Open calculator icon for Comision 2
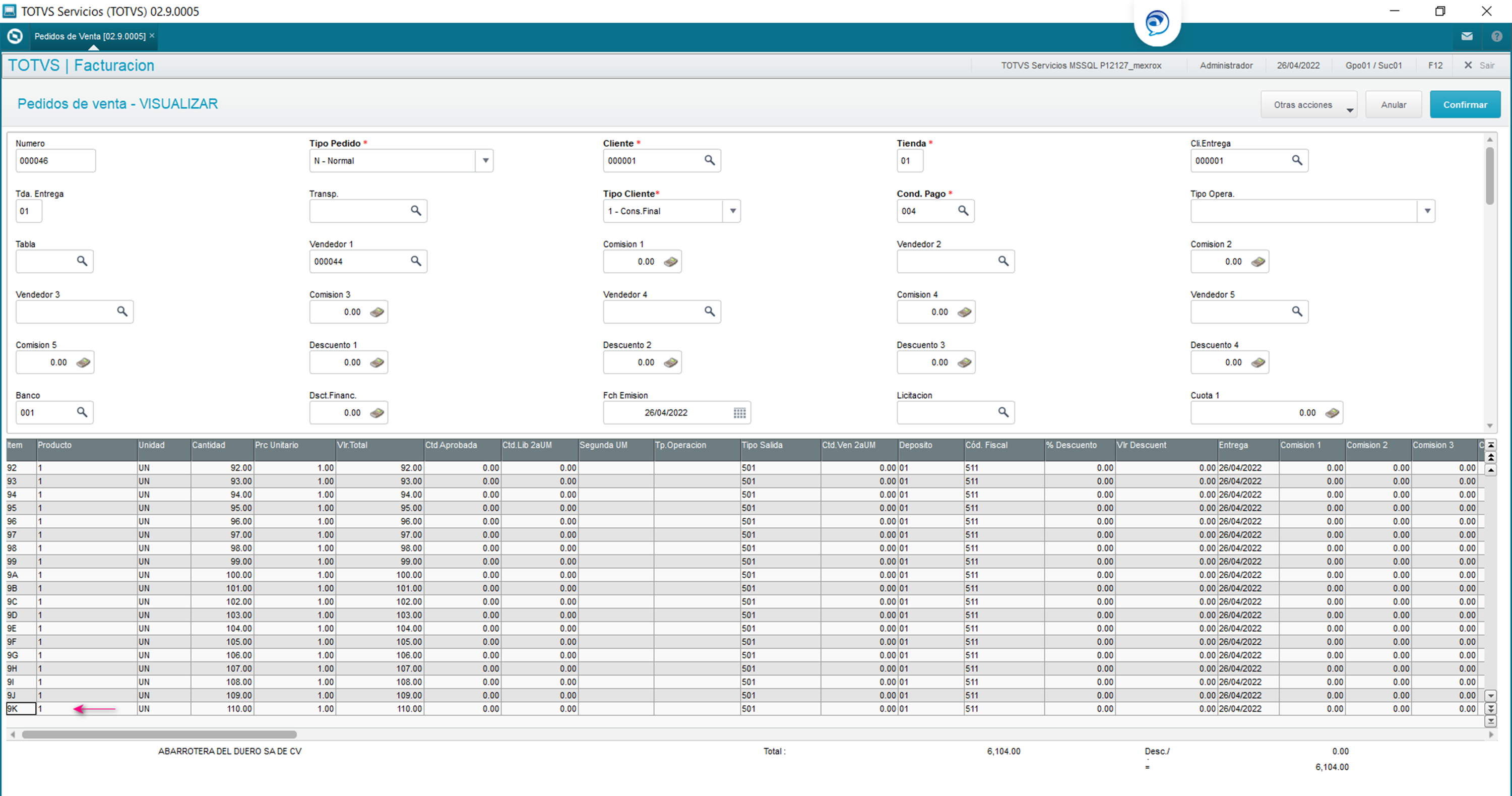The height and width of the screenshot is (796, 1512). (x=1258, y=262)
